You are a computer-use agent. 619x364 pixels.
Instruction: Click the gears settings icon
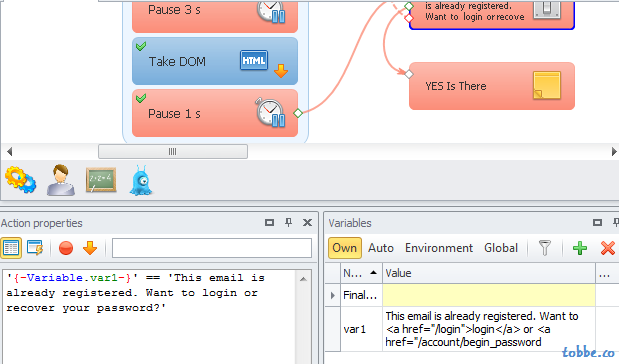[21, 180]
